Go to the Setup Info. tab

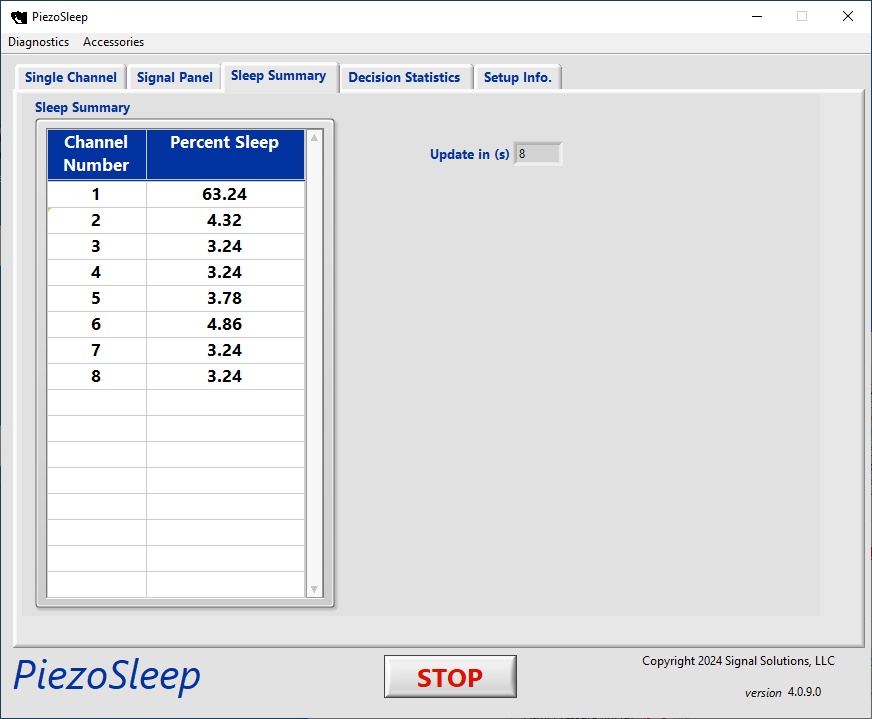point(517,77)
